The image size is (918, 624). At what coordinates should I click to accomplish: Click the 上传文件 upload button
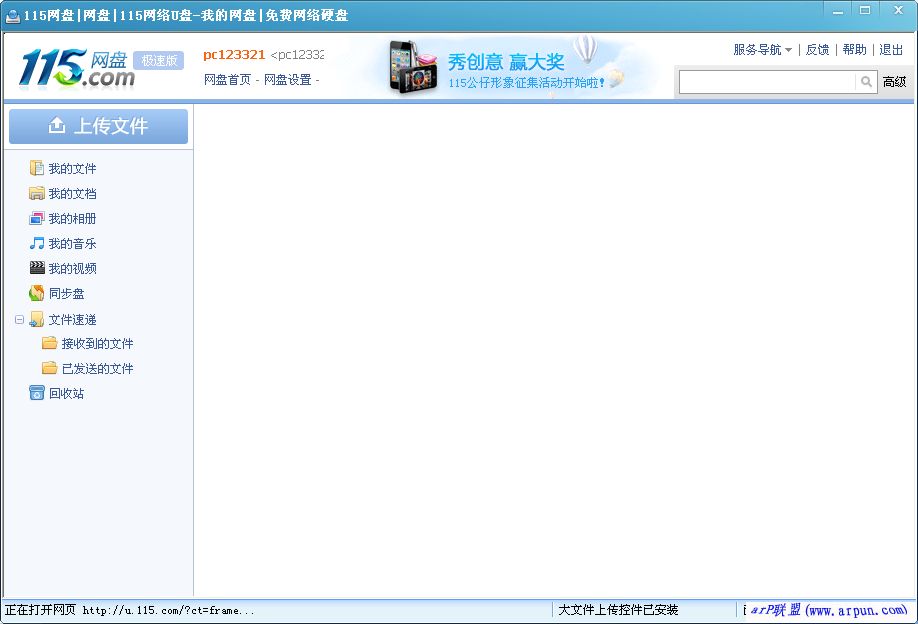(x=97, y=125)
